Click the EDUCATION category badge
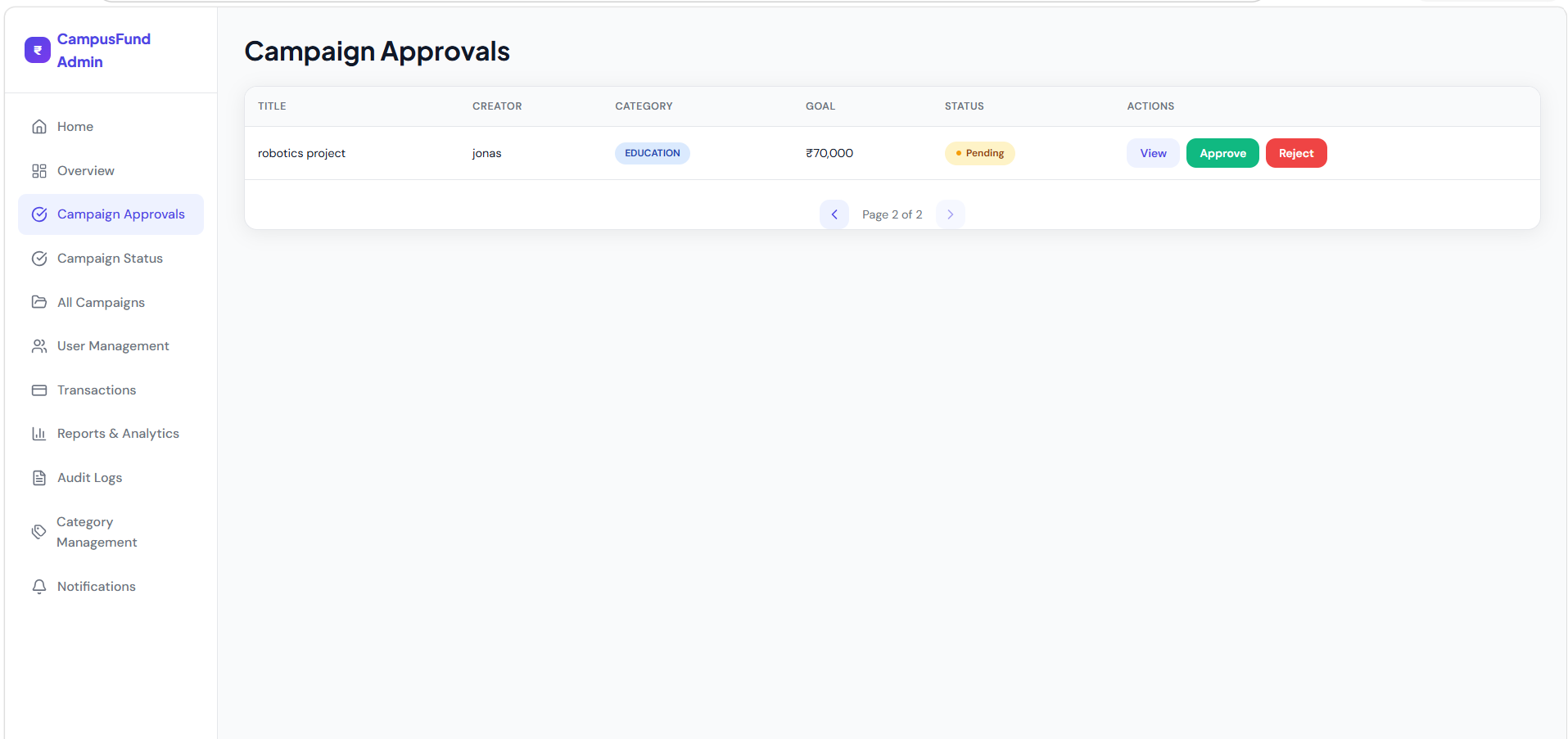 click(653, 153)
